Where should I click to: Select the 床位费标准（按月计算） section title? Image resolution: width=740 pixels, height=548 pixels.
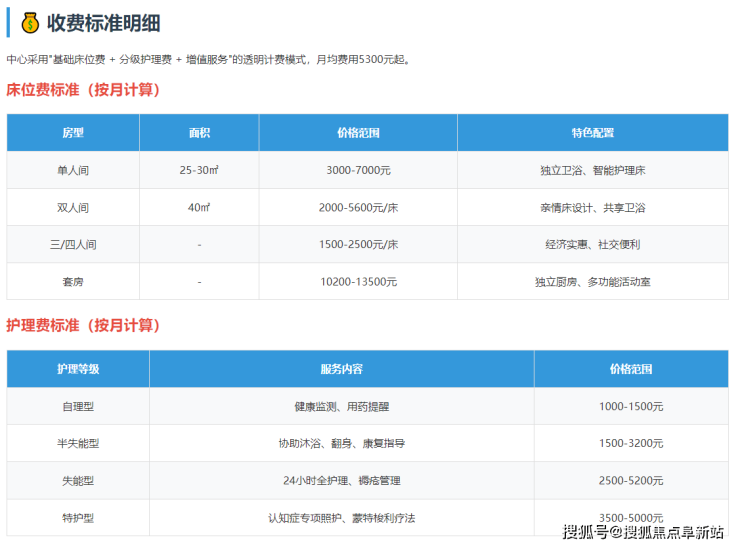point(83,90)
